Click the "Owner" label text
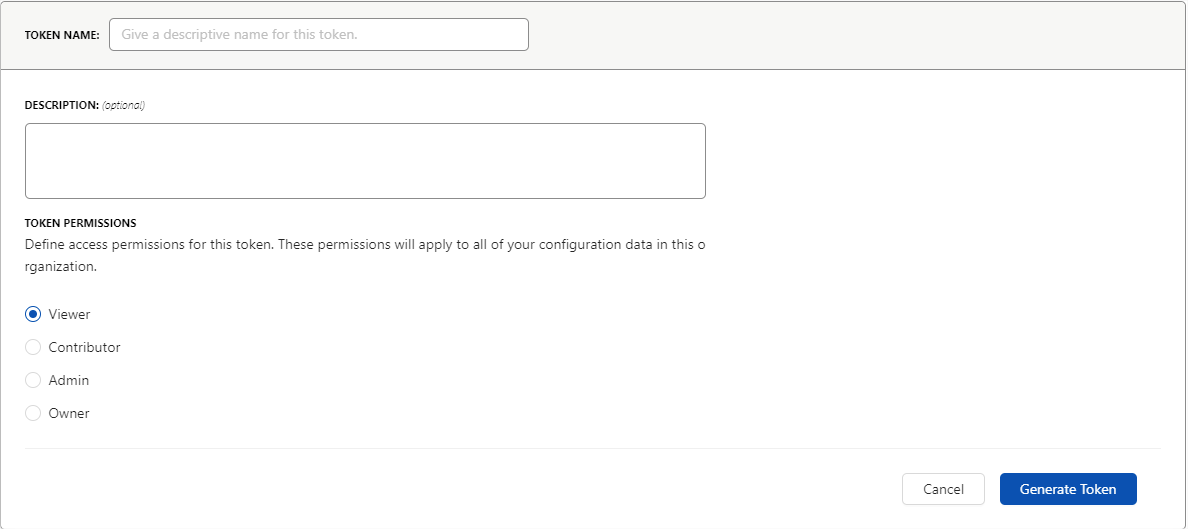The image size is (1188, 529). pyautogui.click(x=69, y=413)
